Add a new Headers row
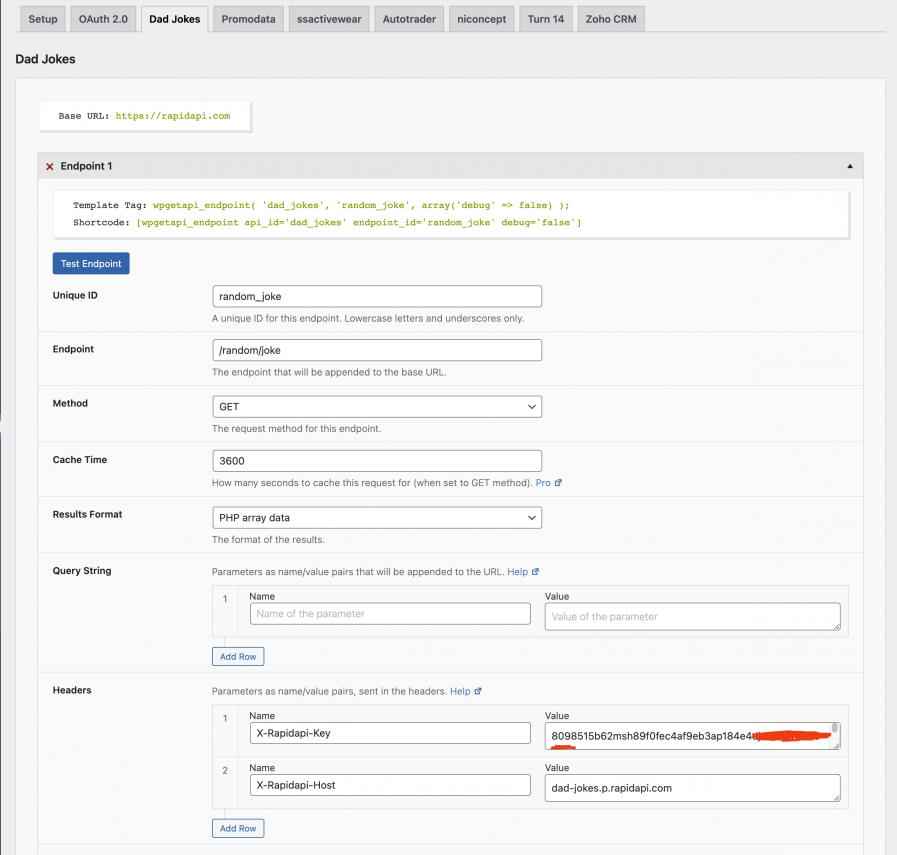 coord(237,828)
